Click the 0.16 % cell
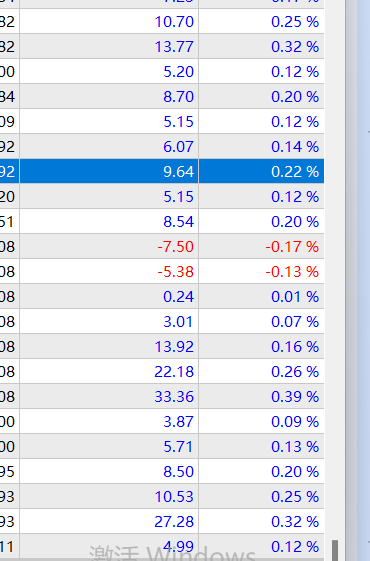 click(295, 347)
